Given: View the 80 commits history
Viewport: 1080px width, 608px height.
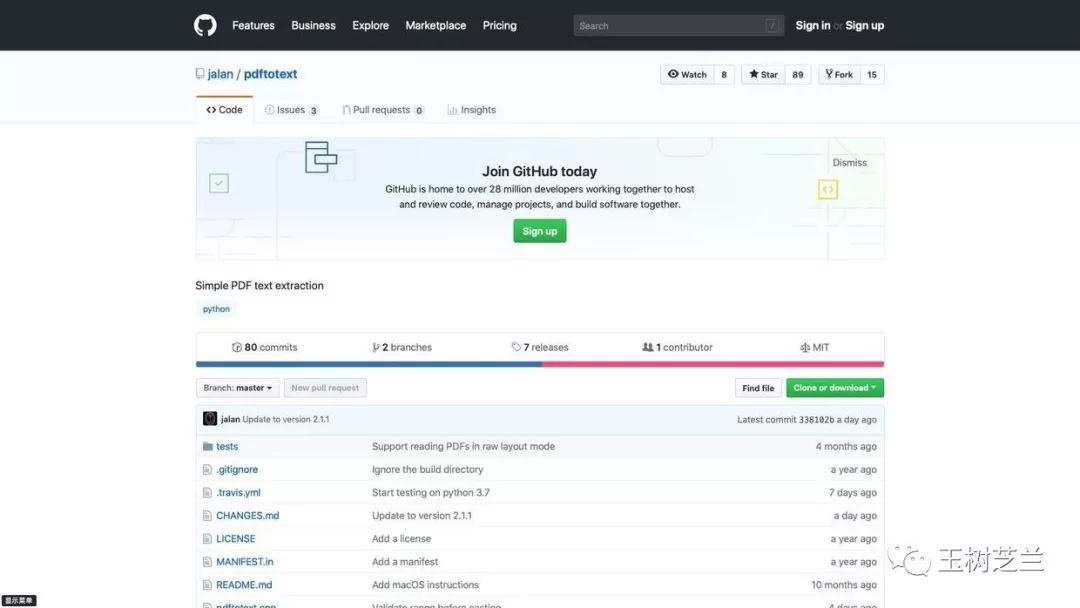Looking at the screenshot, I should tap(264, 347).
